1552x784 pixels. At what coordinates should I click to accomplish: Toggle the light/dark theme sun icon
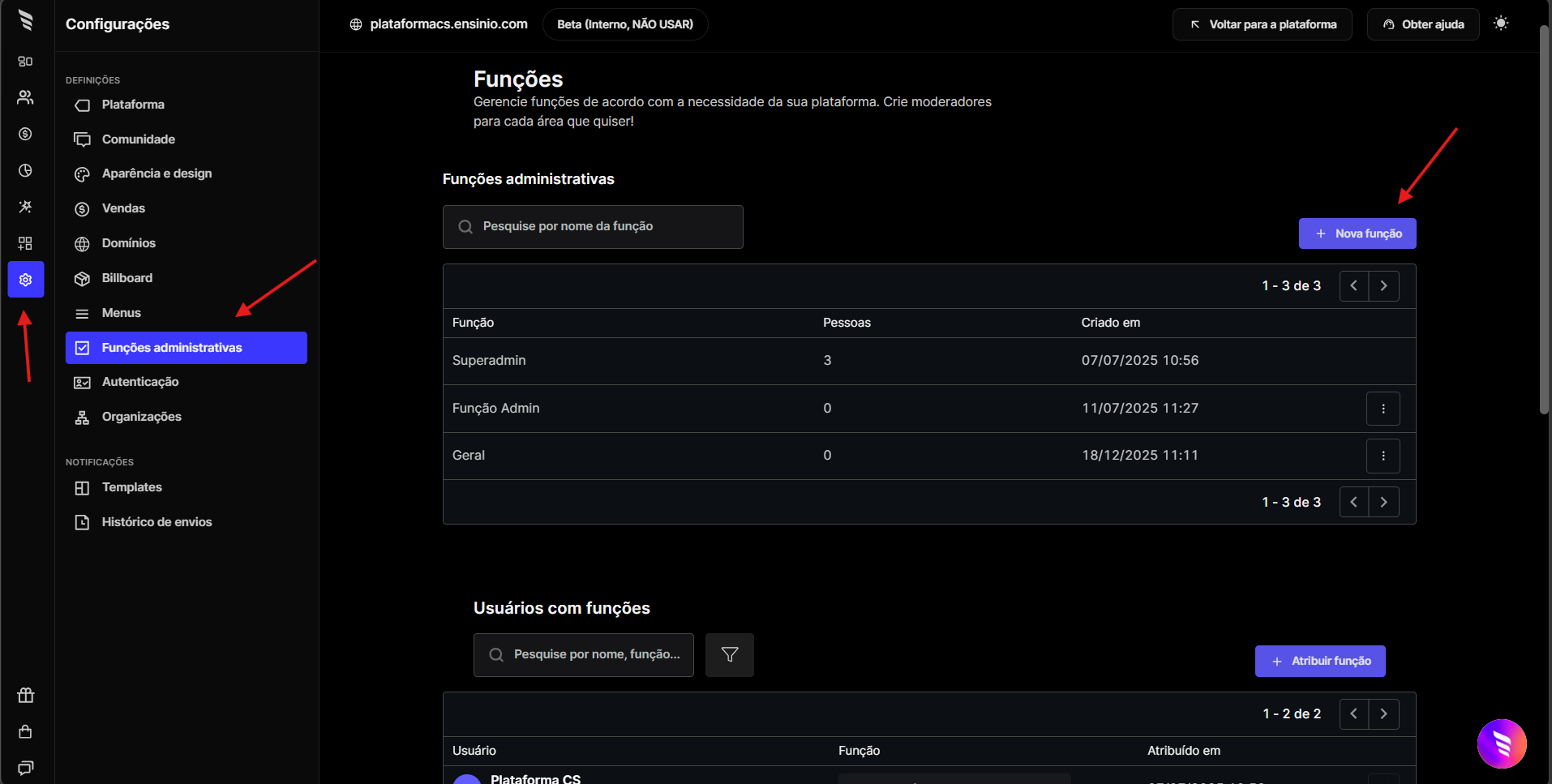click(x=1501, y=24)
